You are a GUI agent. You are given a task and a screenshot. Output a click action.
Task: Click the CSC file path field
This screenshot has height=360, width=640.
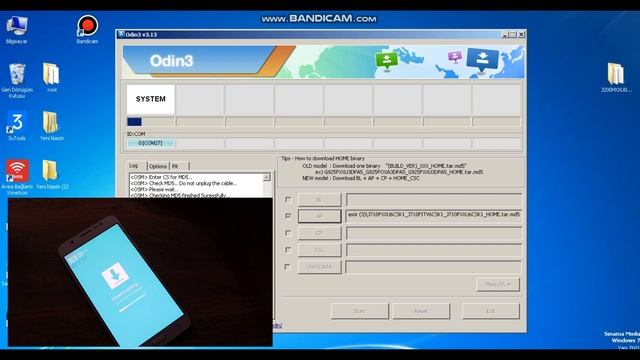434,250
